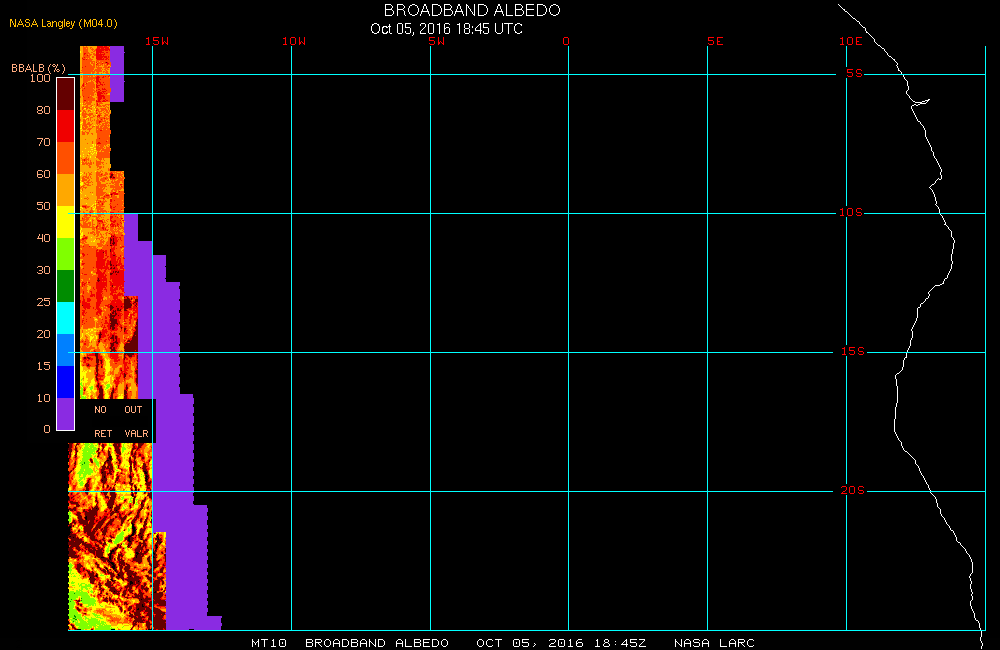Click the 15S latitude label
The image size is (1000, 650).
coord(853,351)
